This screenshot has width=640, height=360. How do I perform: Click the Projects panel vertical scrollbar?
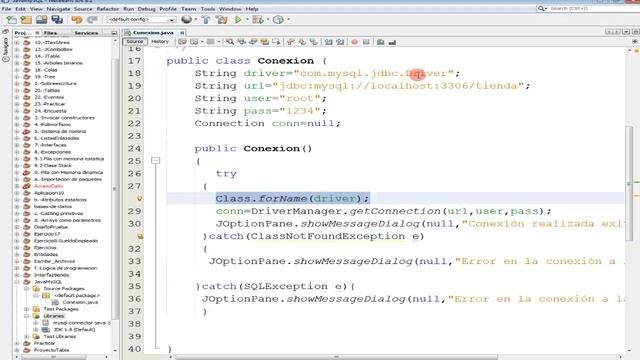115,188
